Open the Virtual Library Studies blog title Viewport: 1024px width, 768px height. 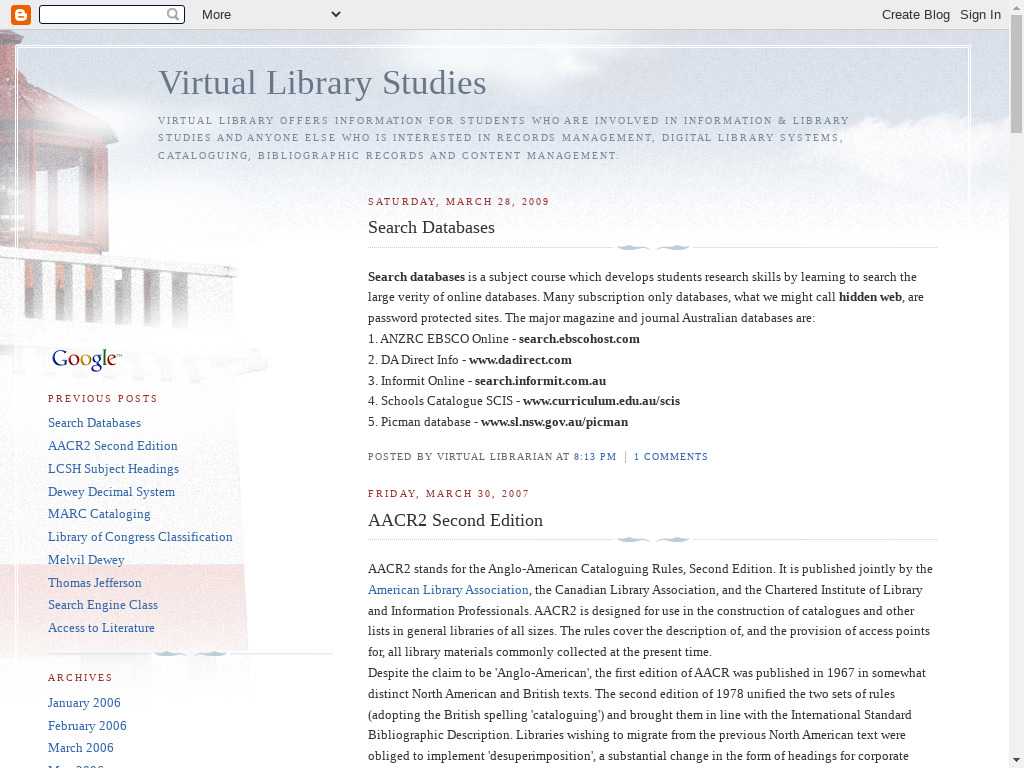[322, 82]
